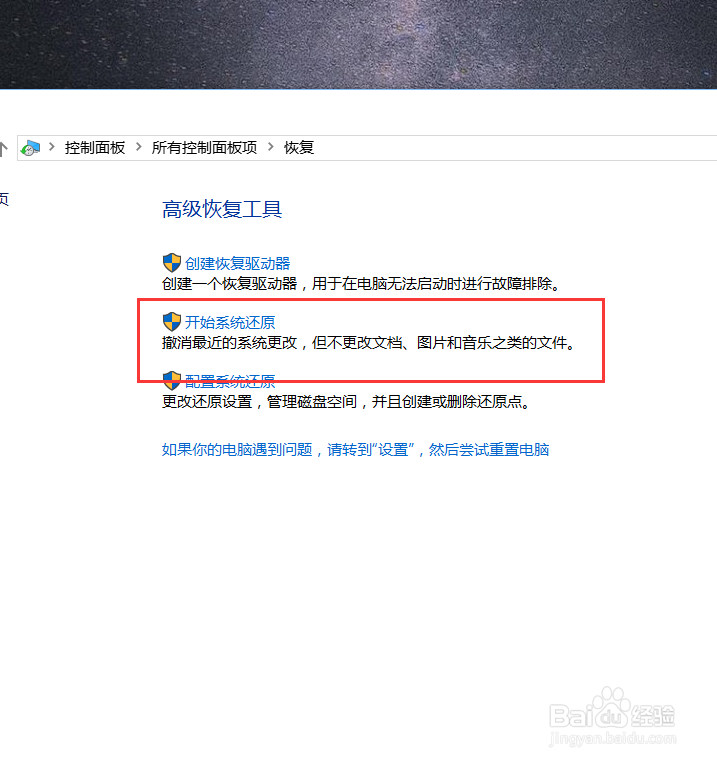Open the 创建恢复驱动器 link
717x763 pixels.
[238, 264]
